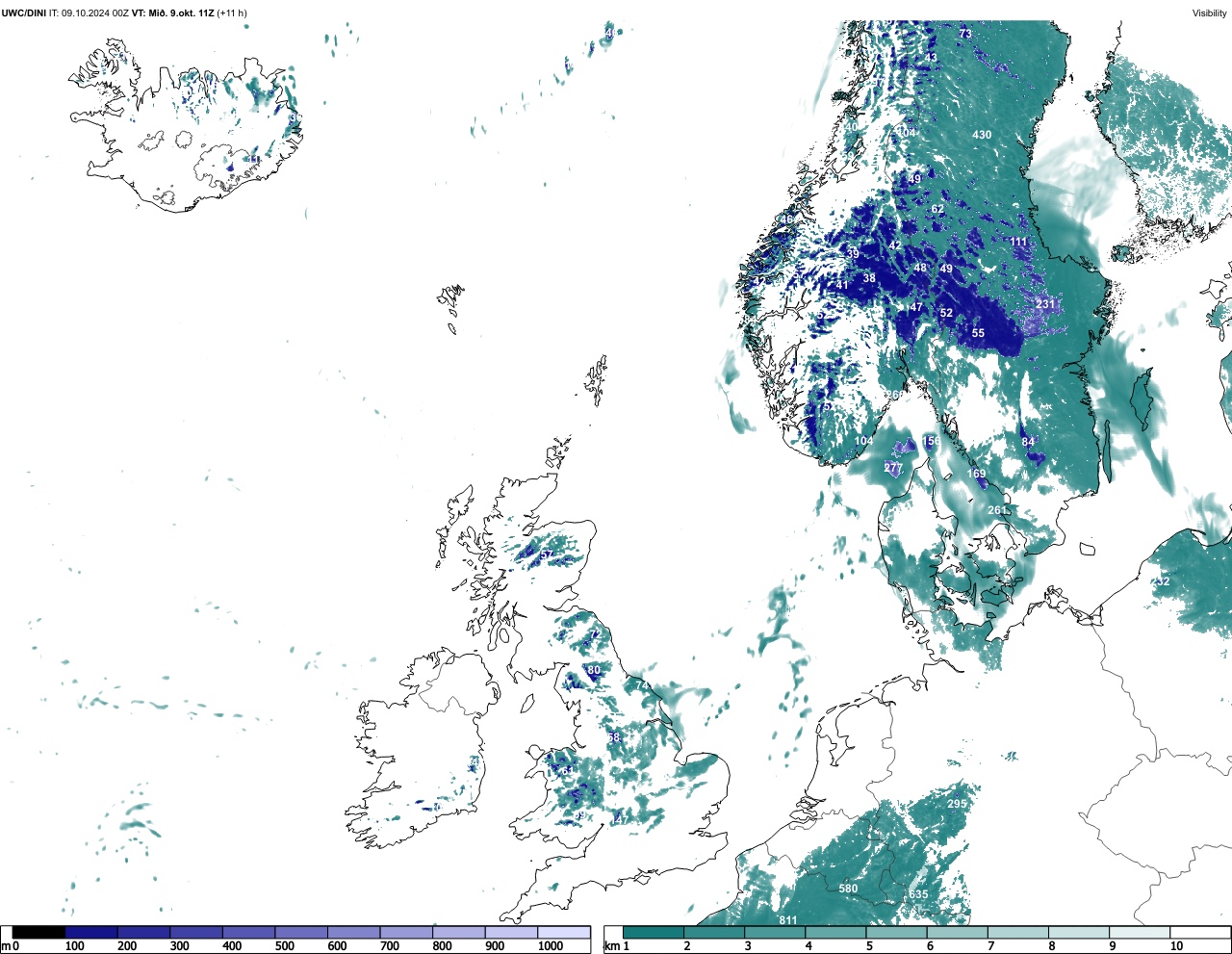The image size is (1232, 954).
Task: Click the Visibility title at top right
Action: click(1210, 13)
